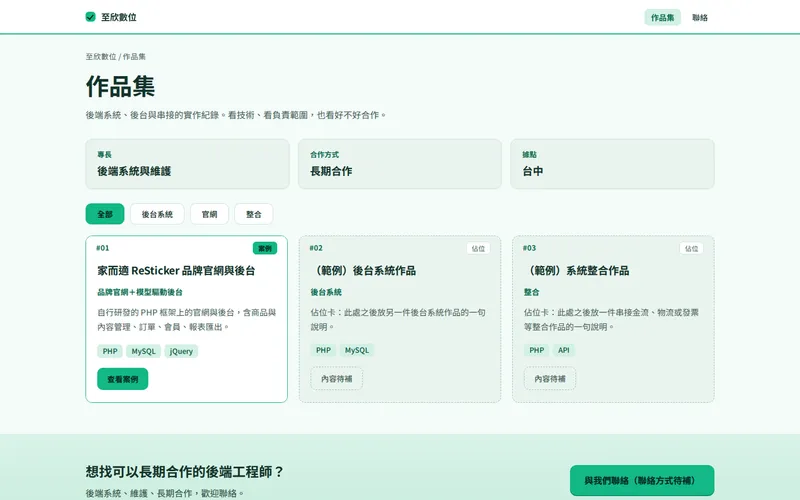The width and height of the screenshot is (800, 500).
Task: Filter by 官網 category
Action: coord(209,214)
